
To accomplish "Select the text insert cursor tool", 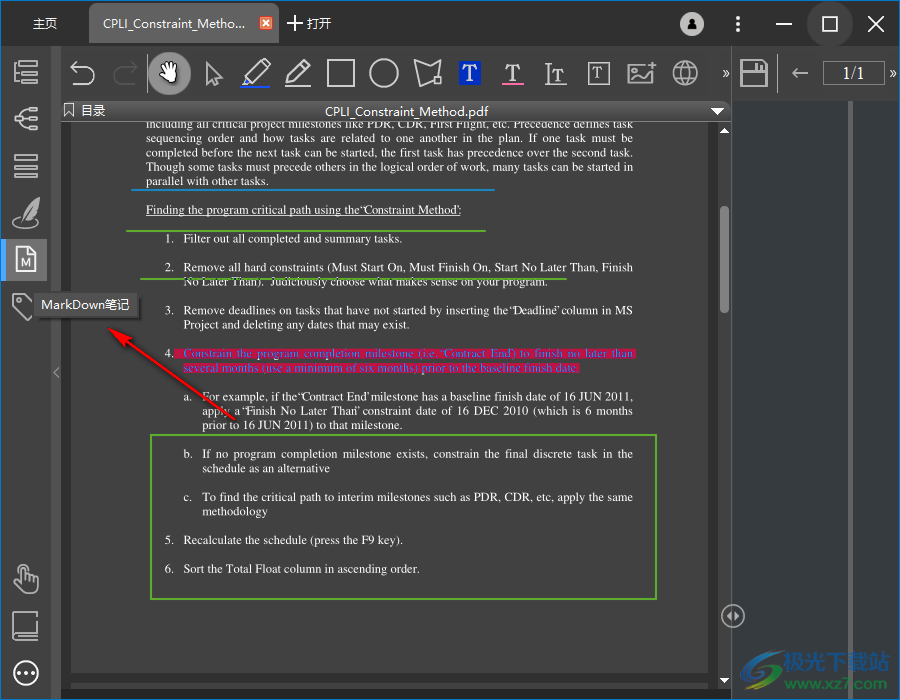I will click(x=555, y=73).
